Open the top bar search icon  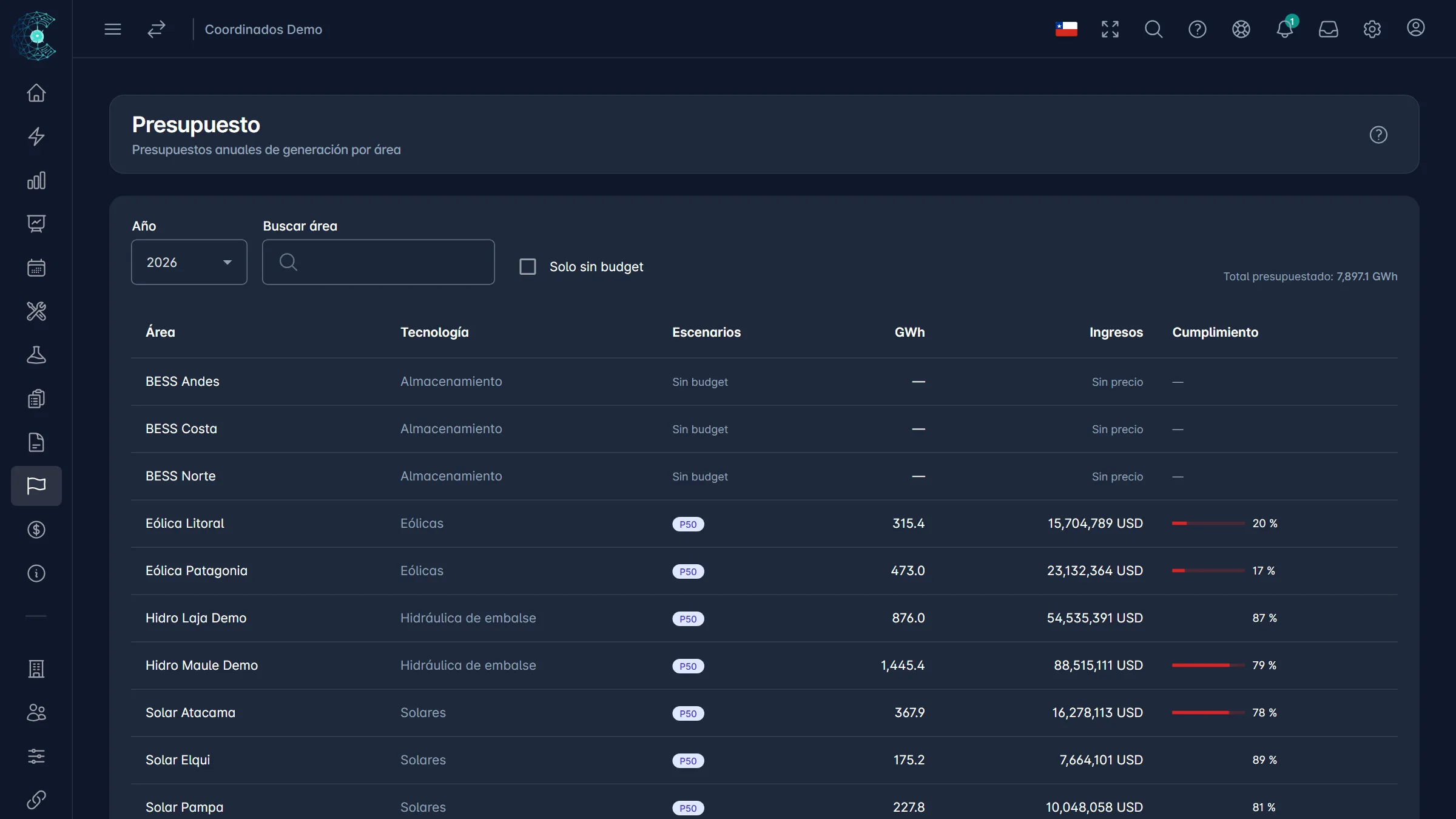pos(1154,29)
